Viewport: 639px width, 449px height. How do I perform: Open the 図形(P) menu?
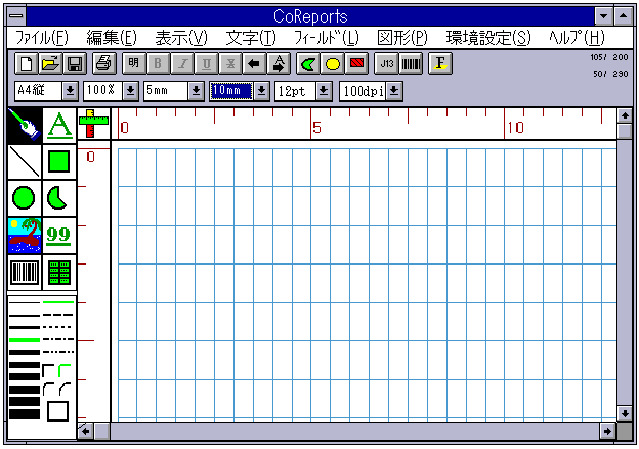pos(402,38)
